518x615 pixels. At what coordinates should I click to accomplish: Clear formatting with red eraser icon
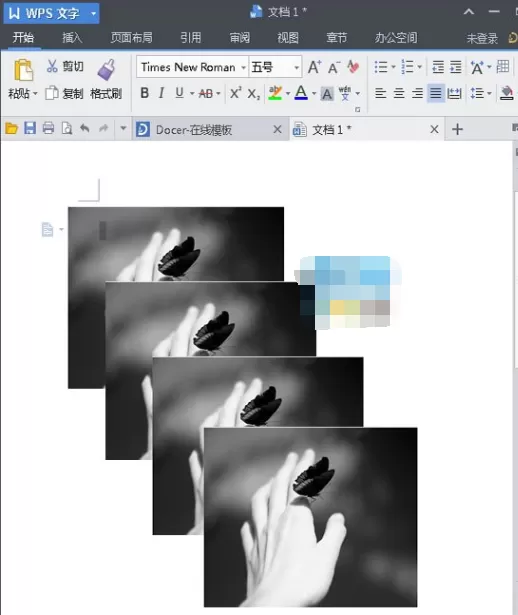[353, 67]
